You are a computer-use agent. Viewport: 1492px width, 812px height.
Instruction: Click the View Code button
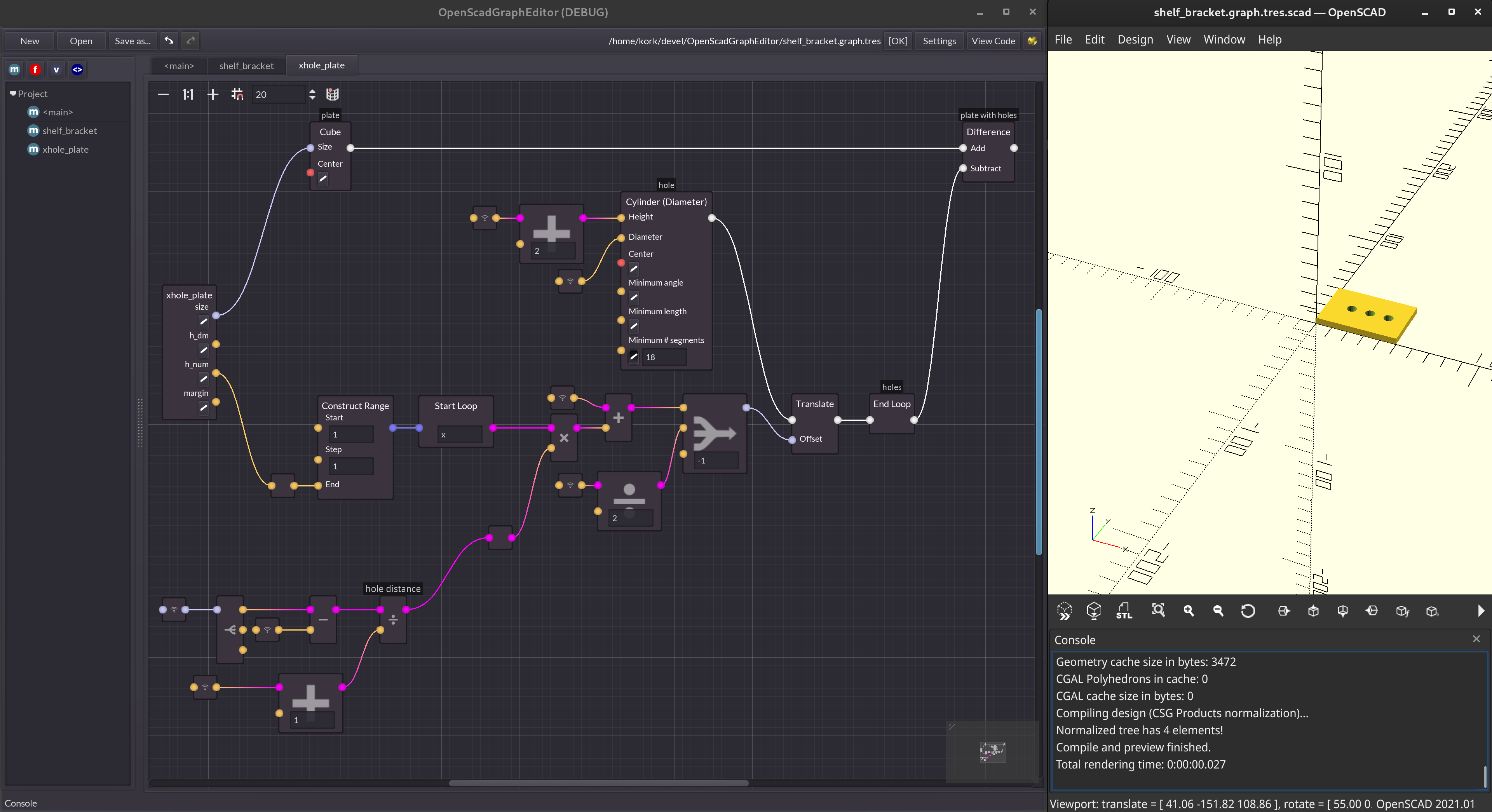993,41
